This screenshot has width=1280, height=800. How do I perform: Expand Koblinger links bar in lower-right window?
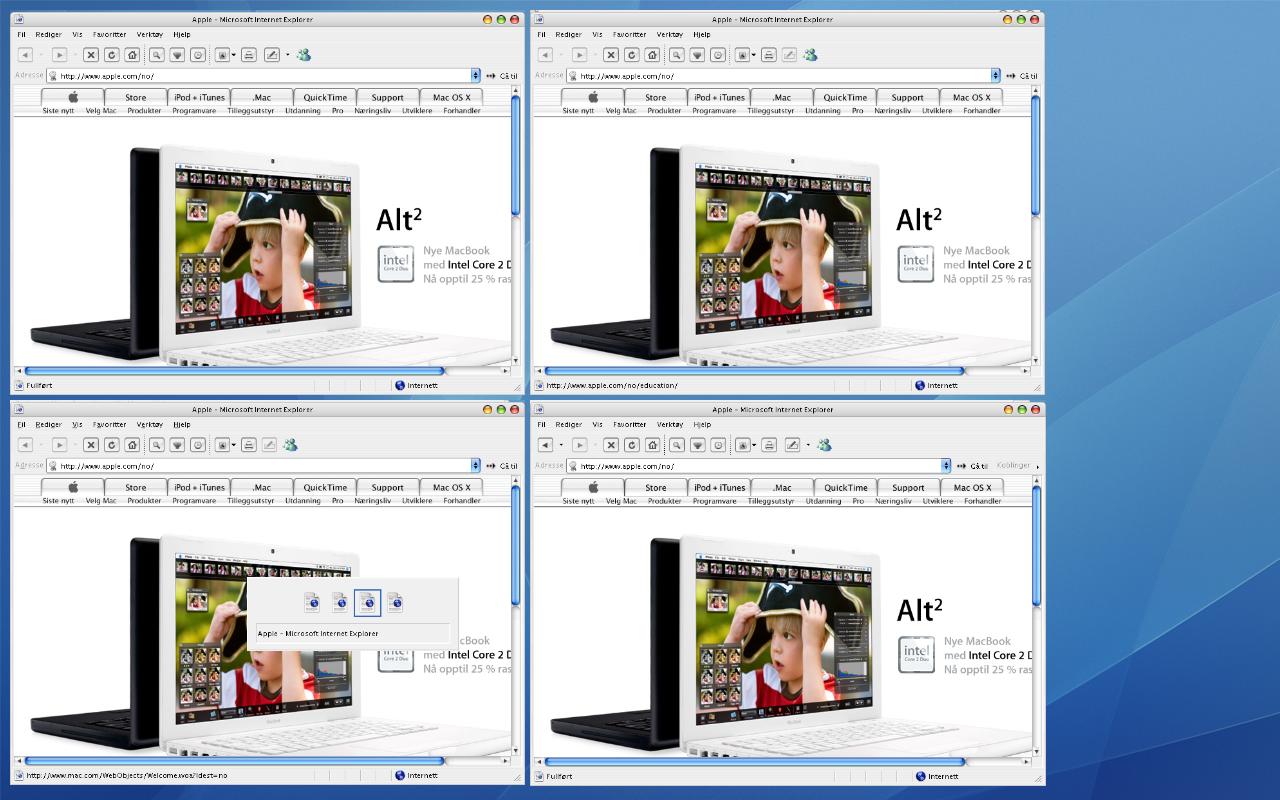pos(1036,466)
